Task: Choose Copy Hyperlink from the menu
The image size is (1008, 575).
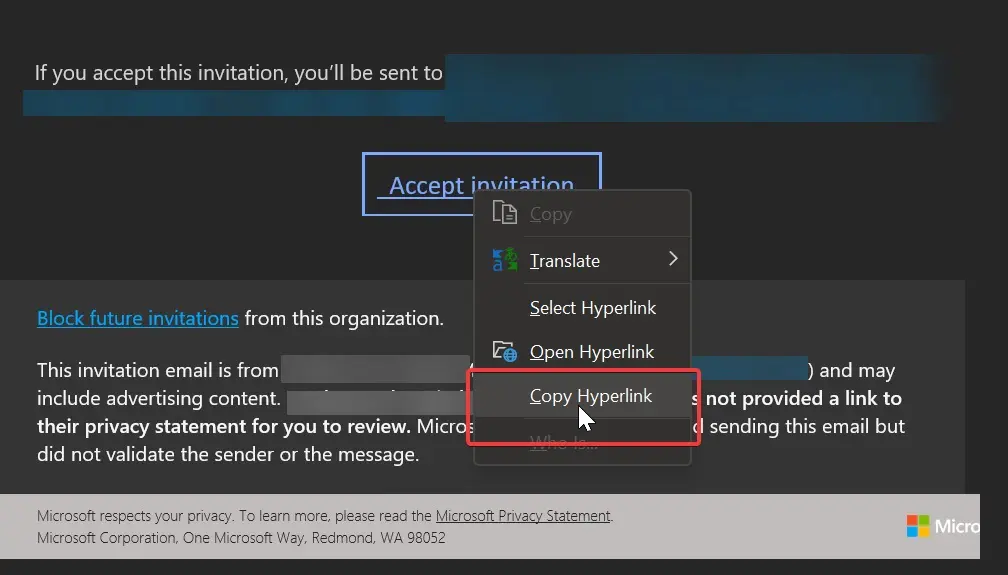Action: 582,396
